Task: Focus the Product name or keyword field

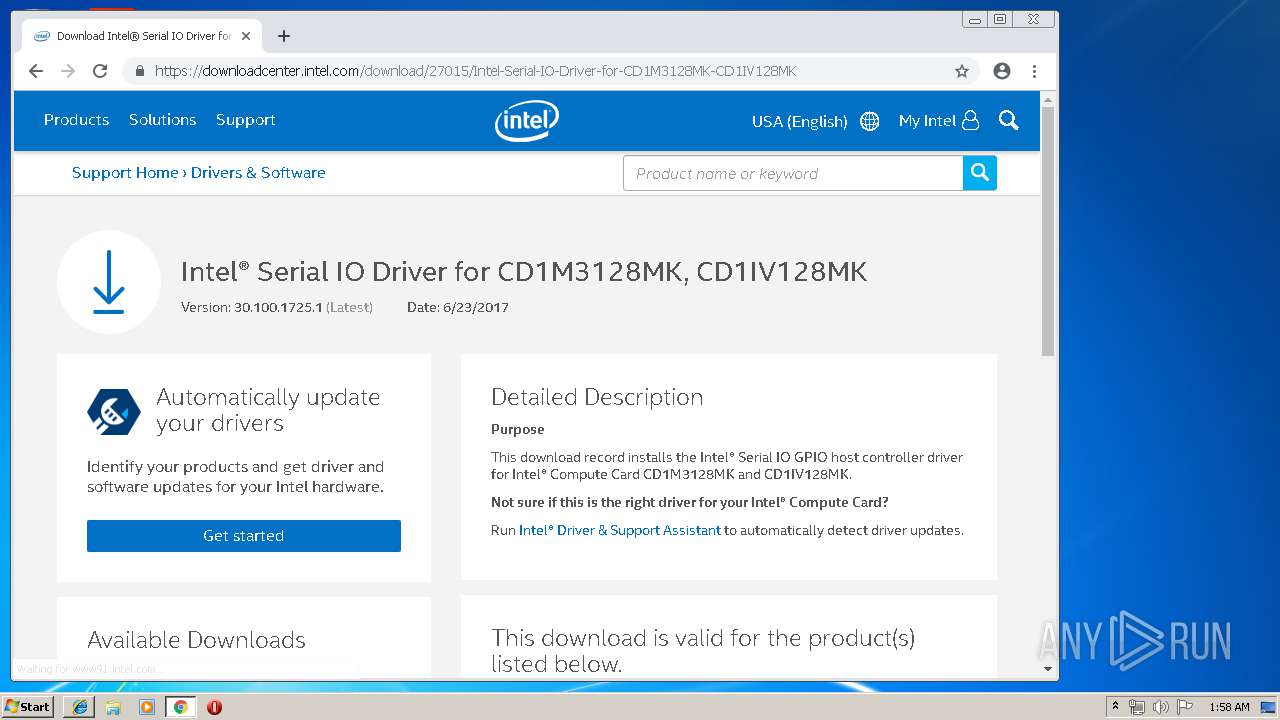Action: point(793,173)
